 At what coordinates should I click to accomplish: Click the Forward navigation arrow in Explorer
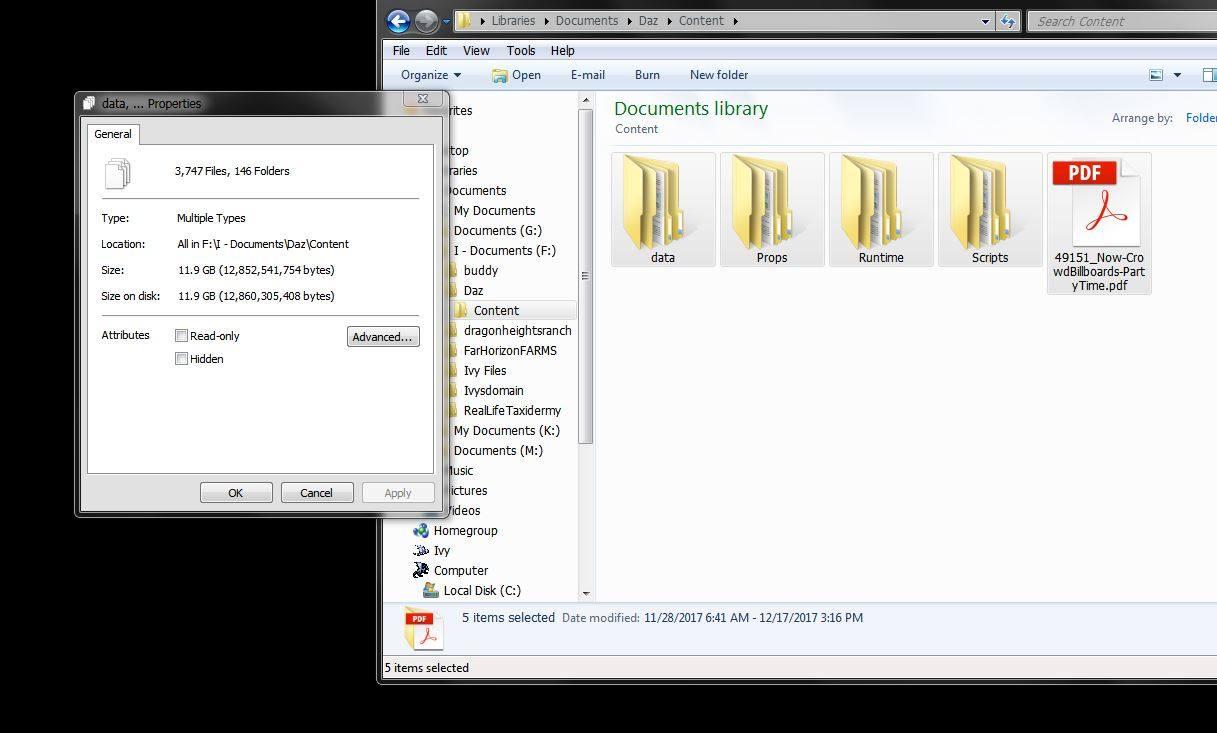click(x=426, y=20)
